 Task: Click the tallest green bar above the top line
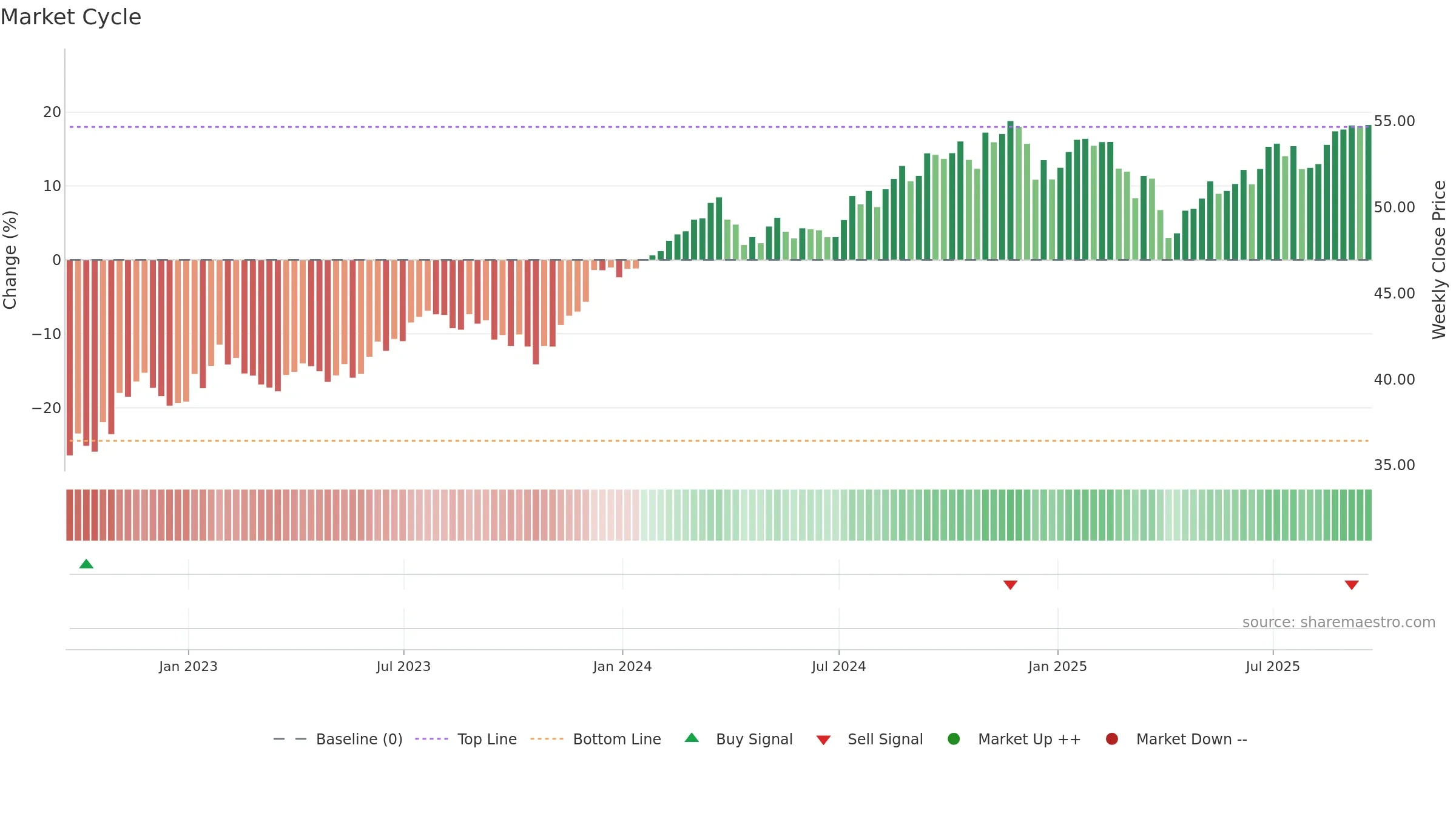pos(1010,190)
